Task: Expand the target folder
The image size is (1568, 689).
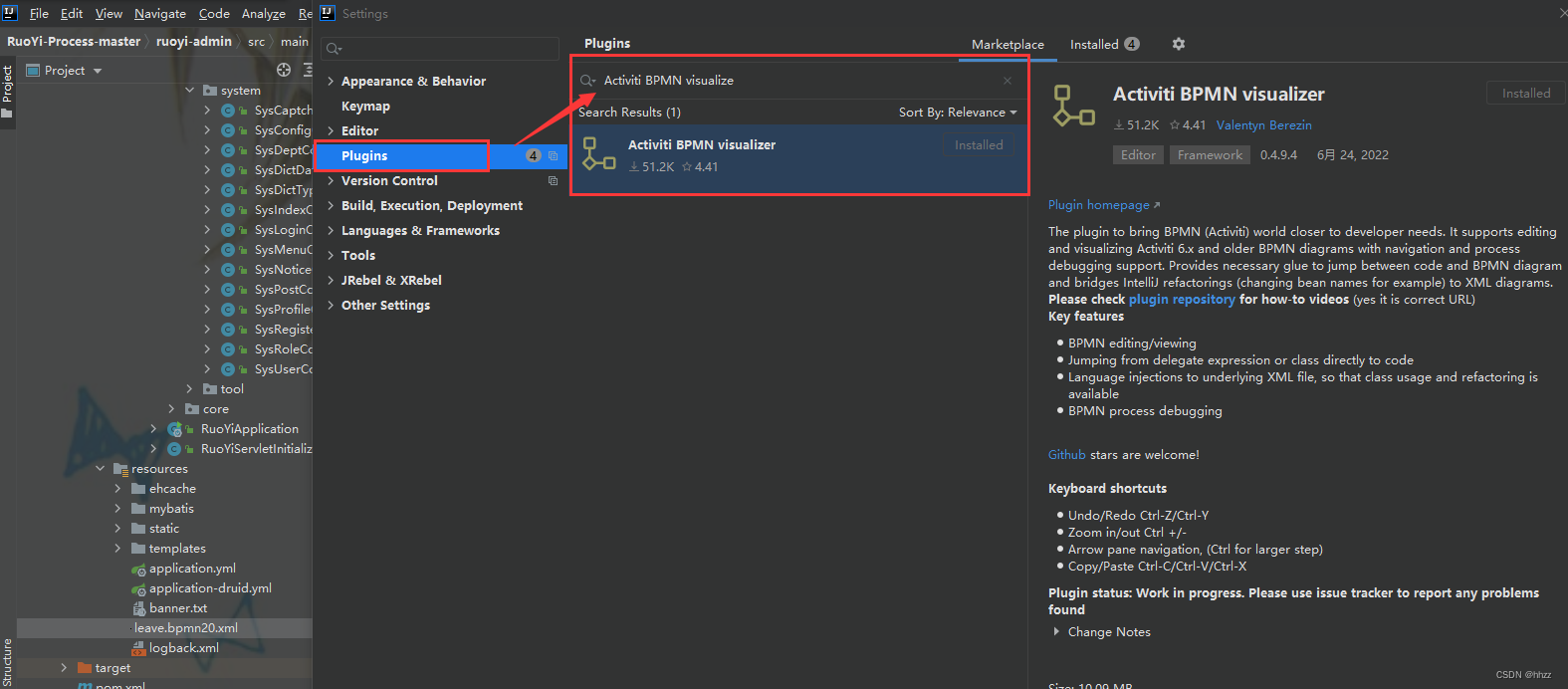Action: pyautogui.click(x=64, y=668)
